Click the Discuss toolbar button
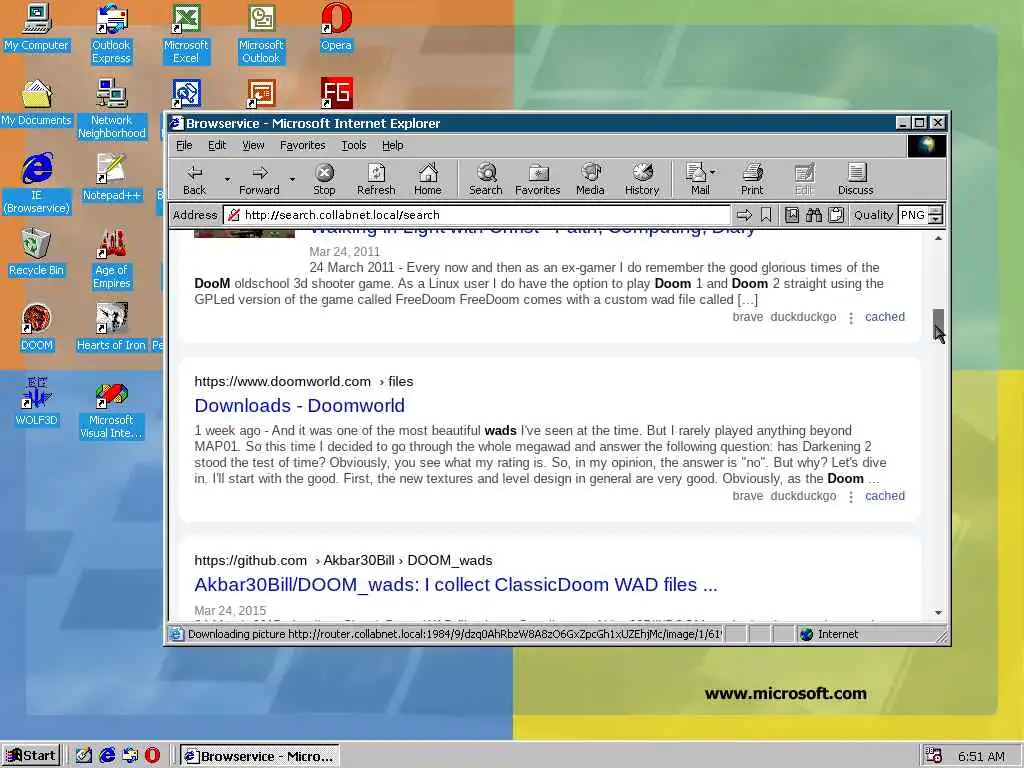 [856, 179]
